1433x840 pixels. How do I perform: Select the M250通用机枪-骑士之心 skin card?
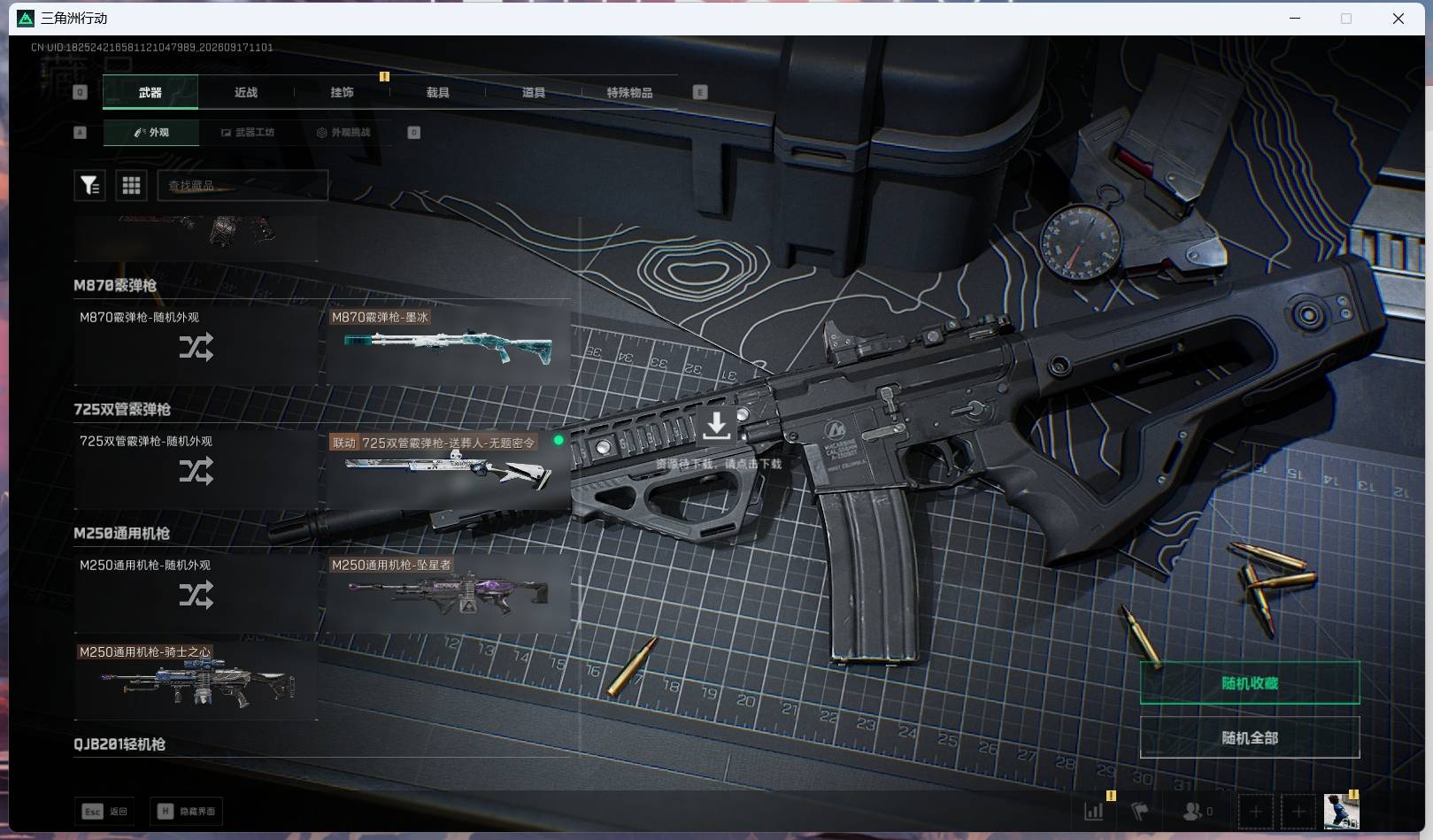[x=196, y=680]
